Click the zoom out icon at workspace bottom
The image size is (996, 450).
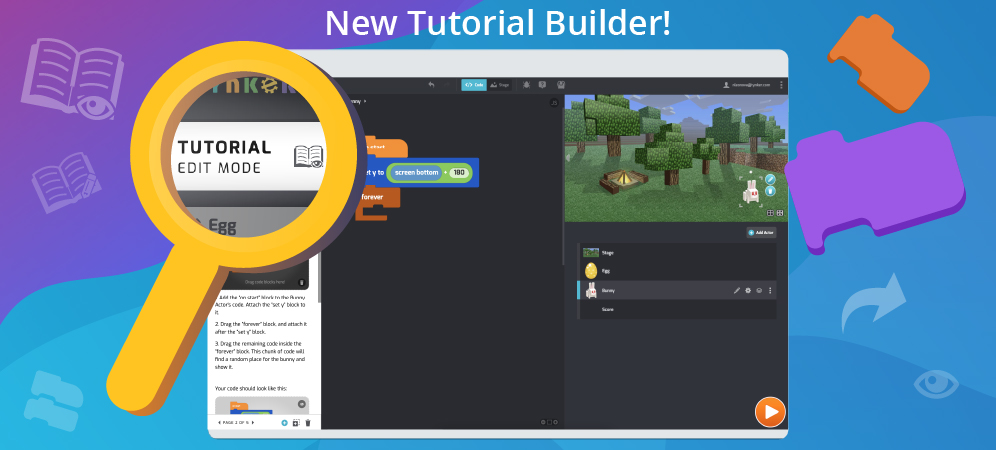pos(543,422)
